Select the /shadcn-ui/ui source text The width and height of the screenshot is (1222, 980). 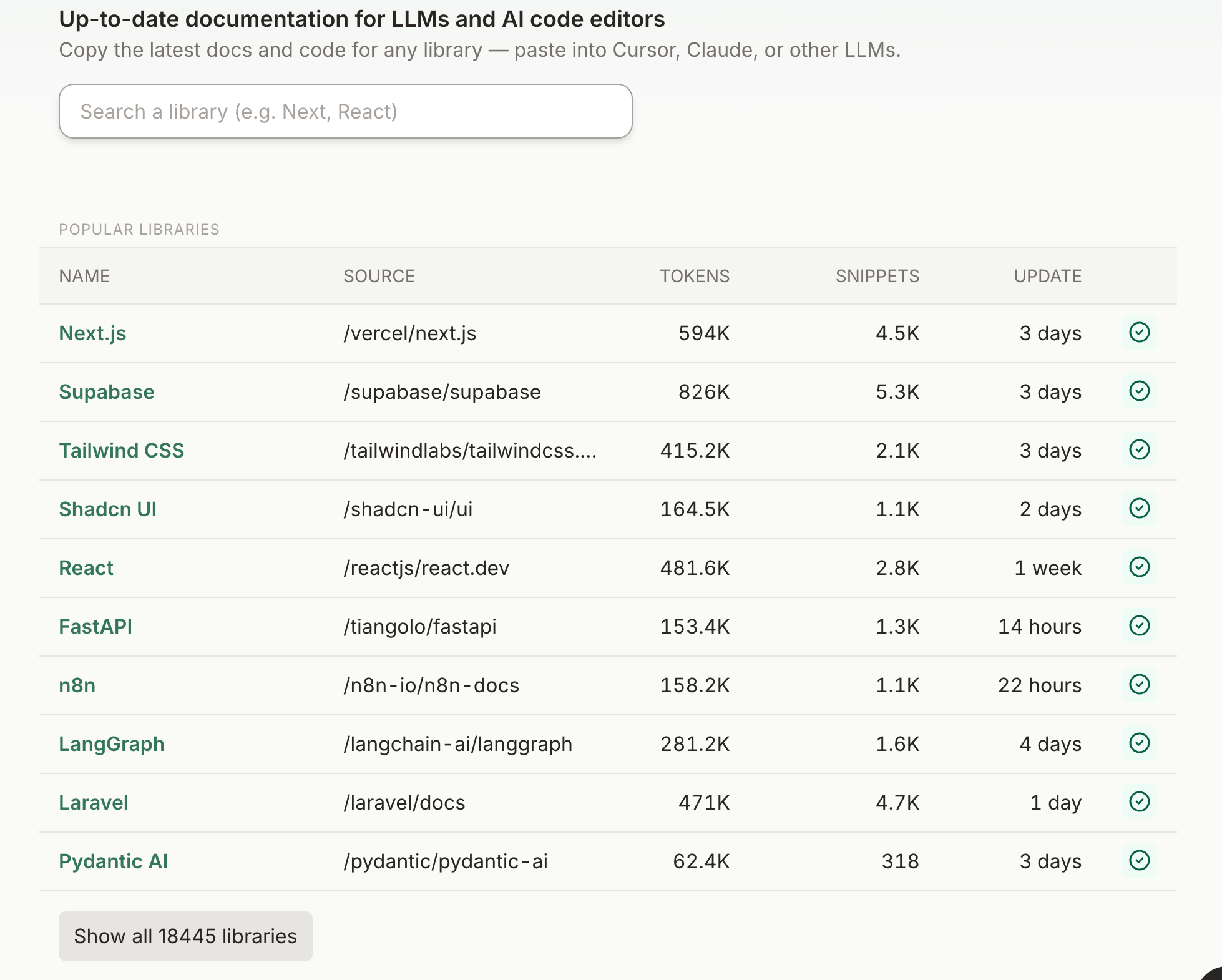point(408,509)
